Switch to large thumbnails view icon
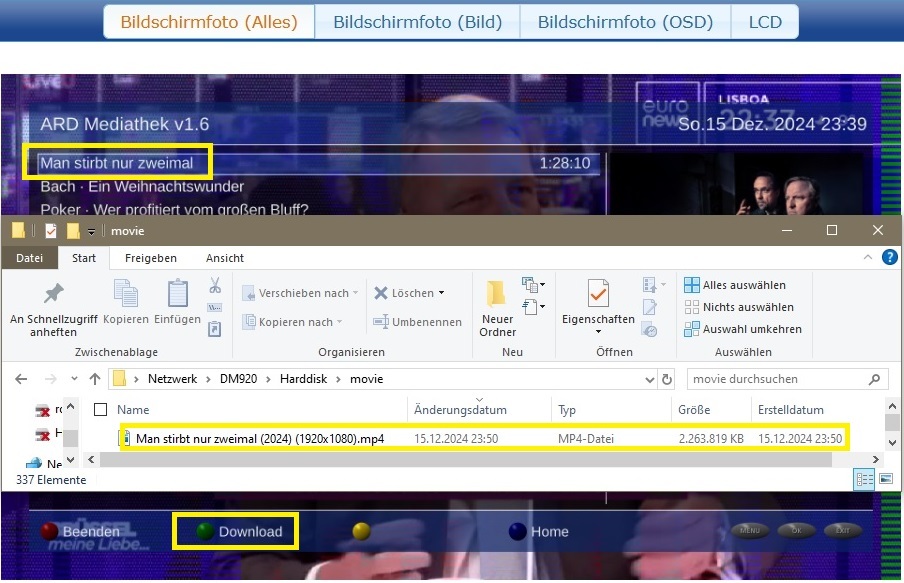 tap(886, 479)
